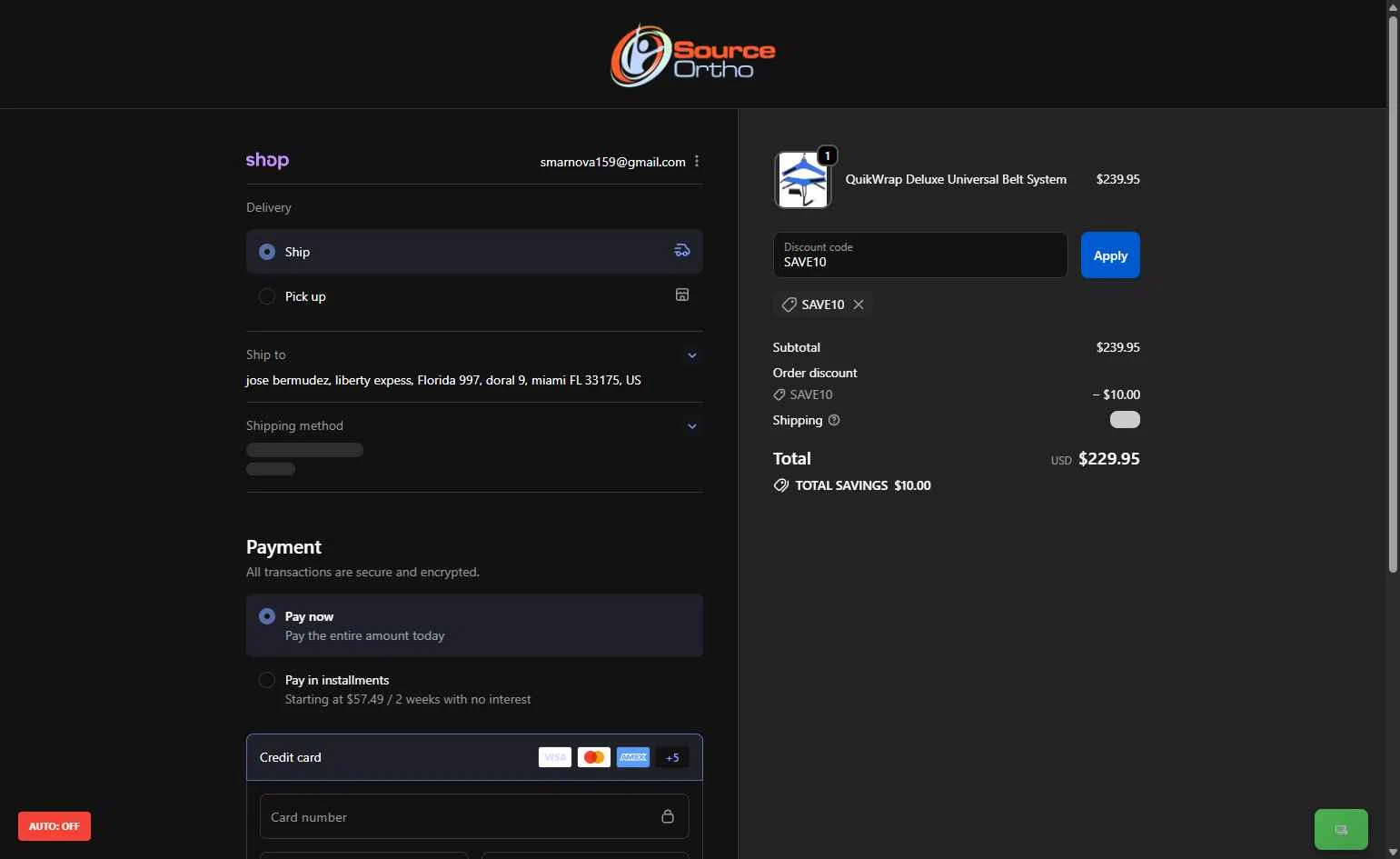Click the delivery truck icon in Ship row

(681, 251)
